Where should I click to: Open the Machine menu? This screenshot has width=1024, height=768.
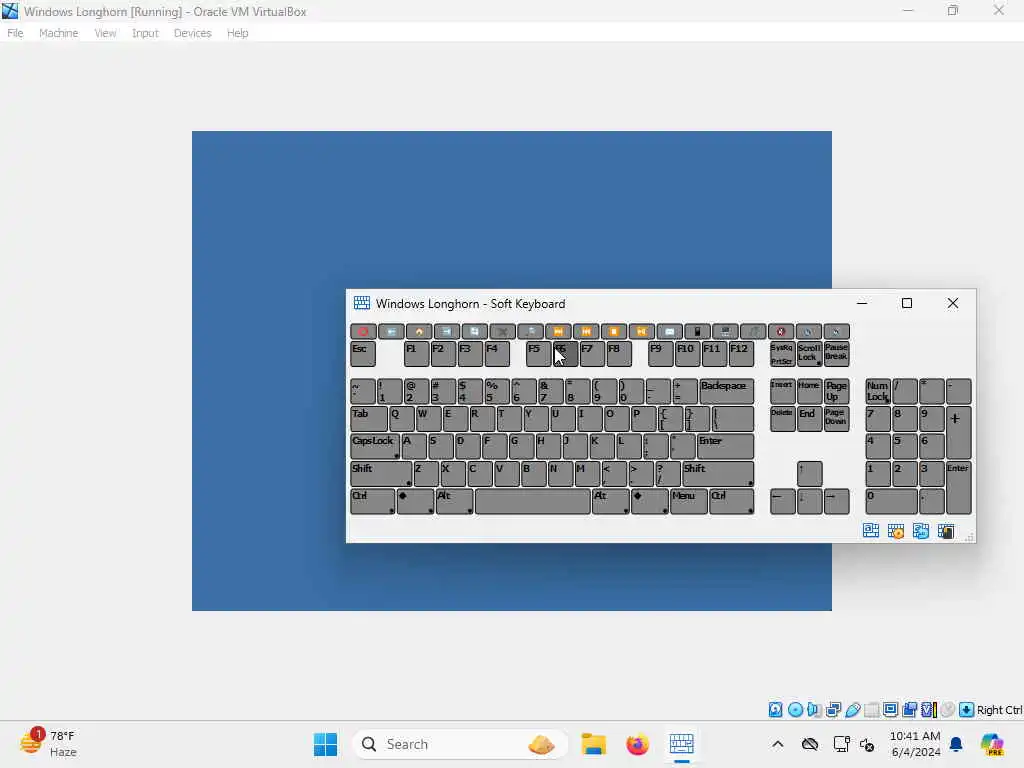point(58,33)
